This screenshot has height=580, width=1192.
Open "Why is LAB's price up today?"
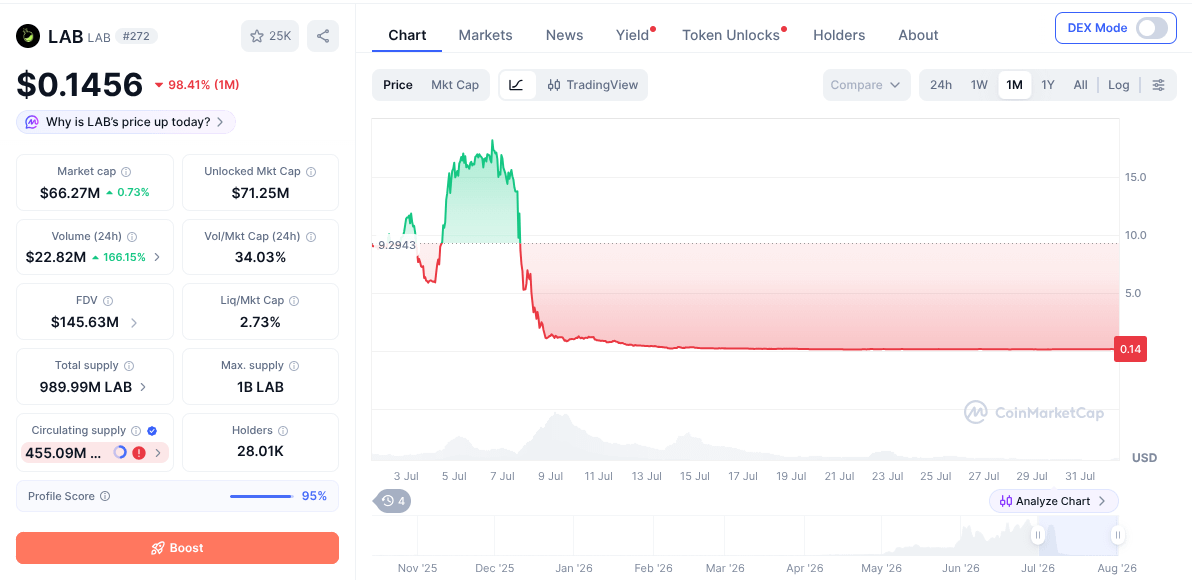tap(125, 122)
